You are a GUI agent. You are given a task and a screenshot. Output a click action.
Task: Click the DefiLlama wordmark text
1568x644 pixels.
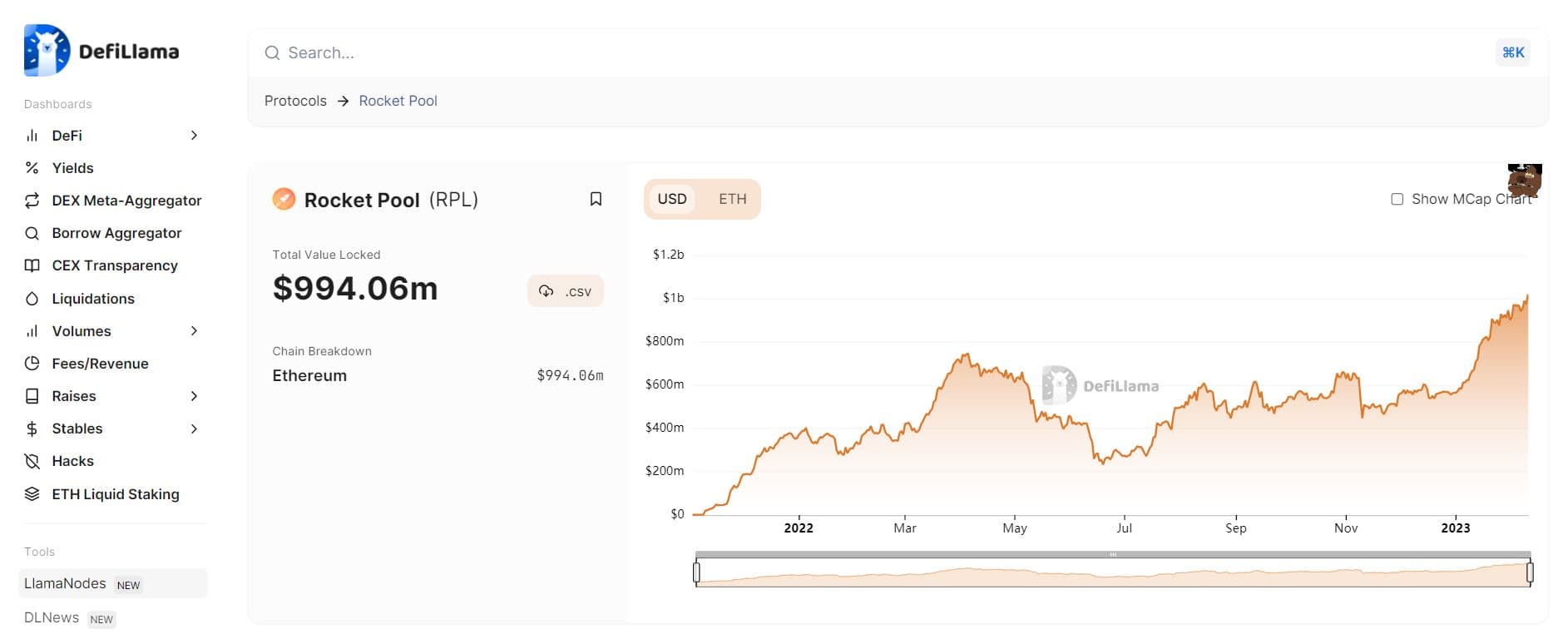(129, 52)
